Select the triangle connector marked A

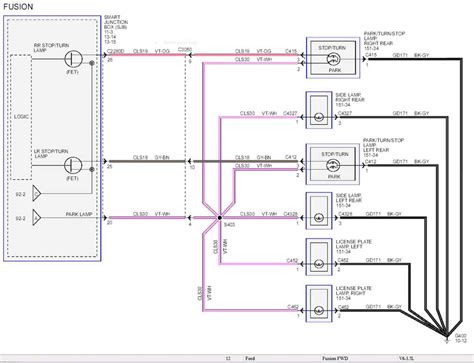(36, 218)
